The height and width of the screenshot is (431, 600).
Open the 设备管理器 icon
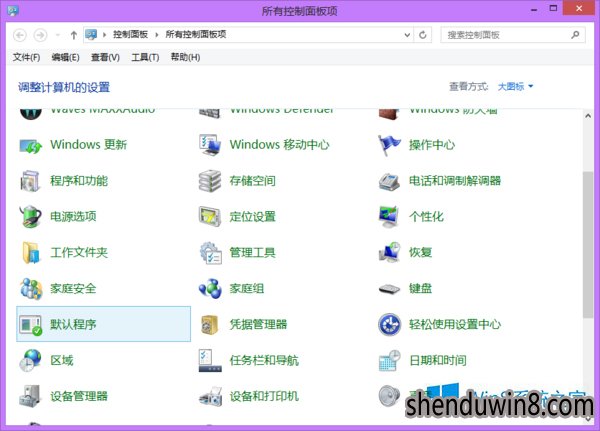pos(31,396)
